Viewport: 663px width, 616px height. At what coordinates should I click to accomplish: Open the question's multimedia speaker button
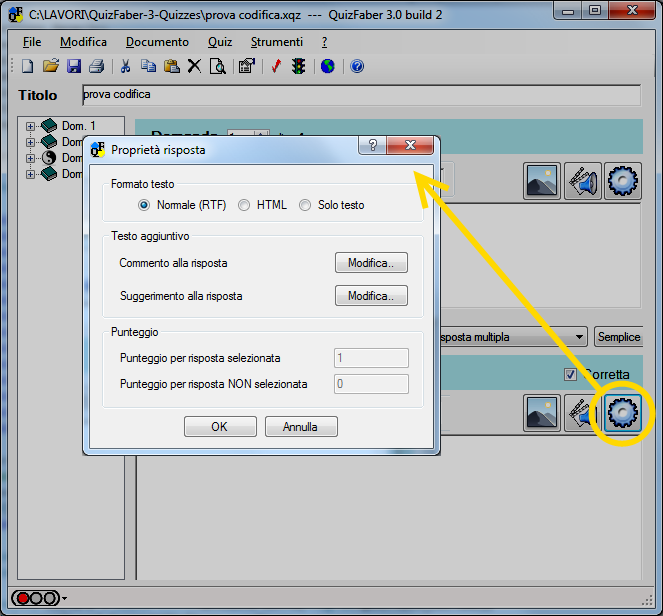(x=582, y=181)
